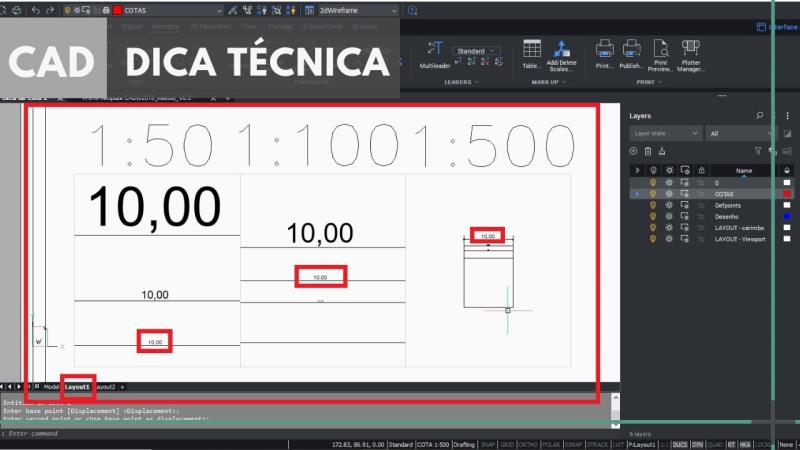Click the funnel filter icon in the Layers panel
This screenshot has height=450, width=800.
pos(758,151)
